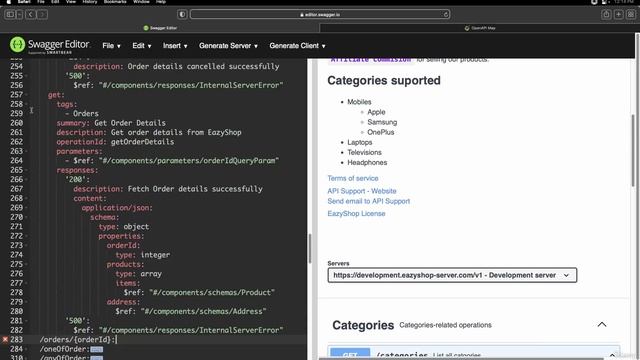Open the Generate Server menu
640x360 pixels.
[228, 46]
